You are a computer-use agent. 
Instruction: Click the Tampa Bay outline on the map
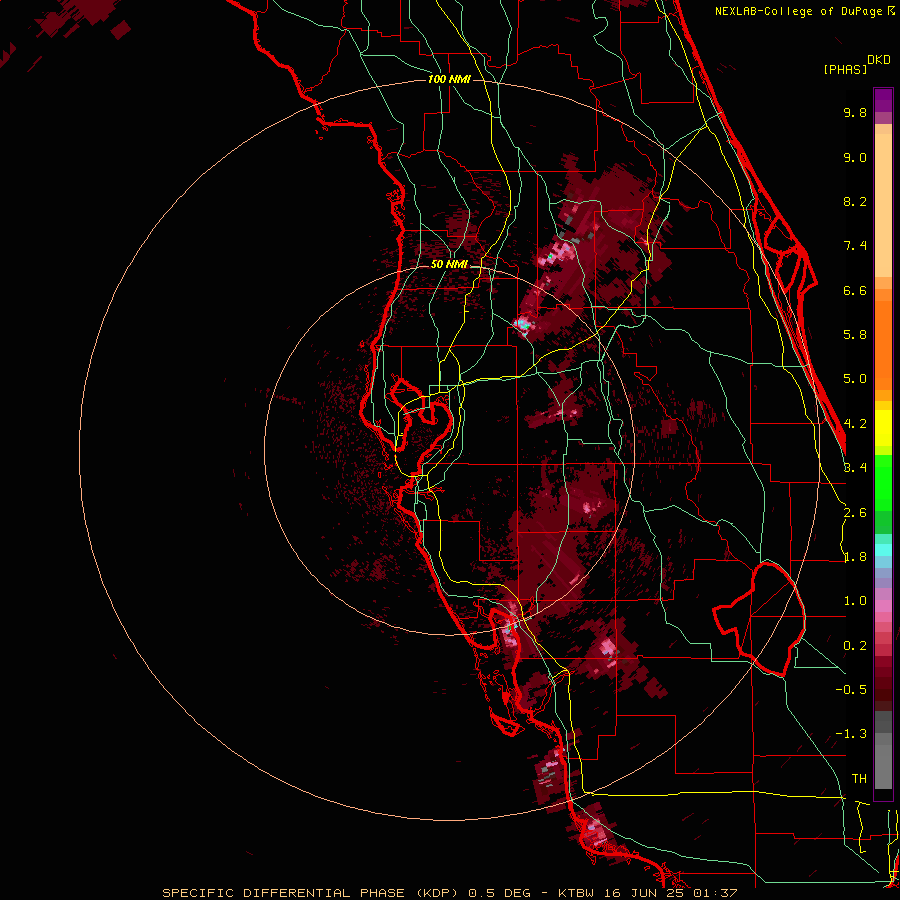pos(422,425)
